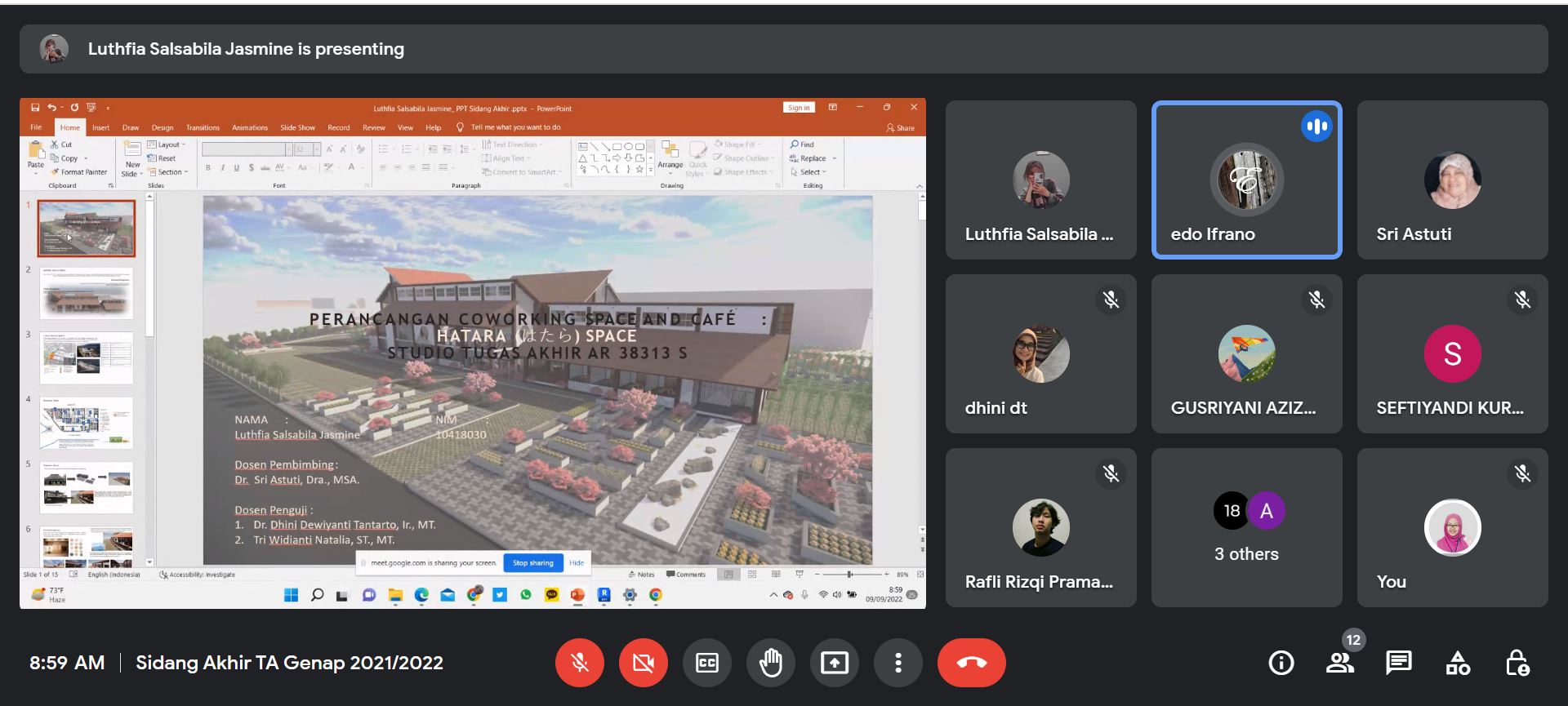Open the Slide Show ribbon tab
1568x706 pixels.
point(297,127)
